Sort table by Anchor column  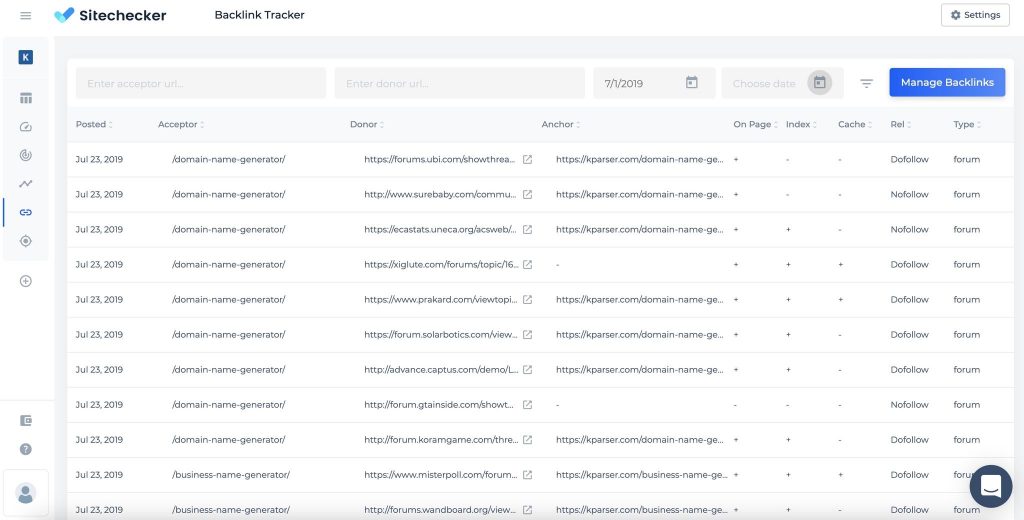click(x=561, y=124)
